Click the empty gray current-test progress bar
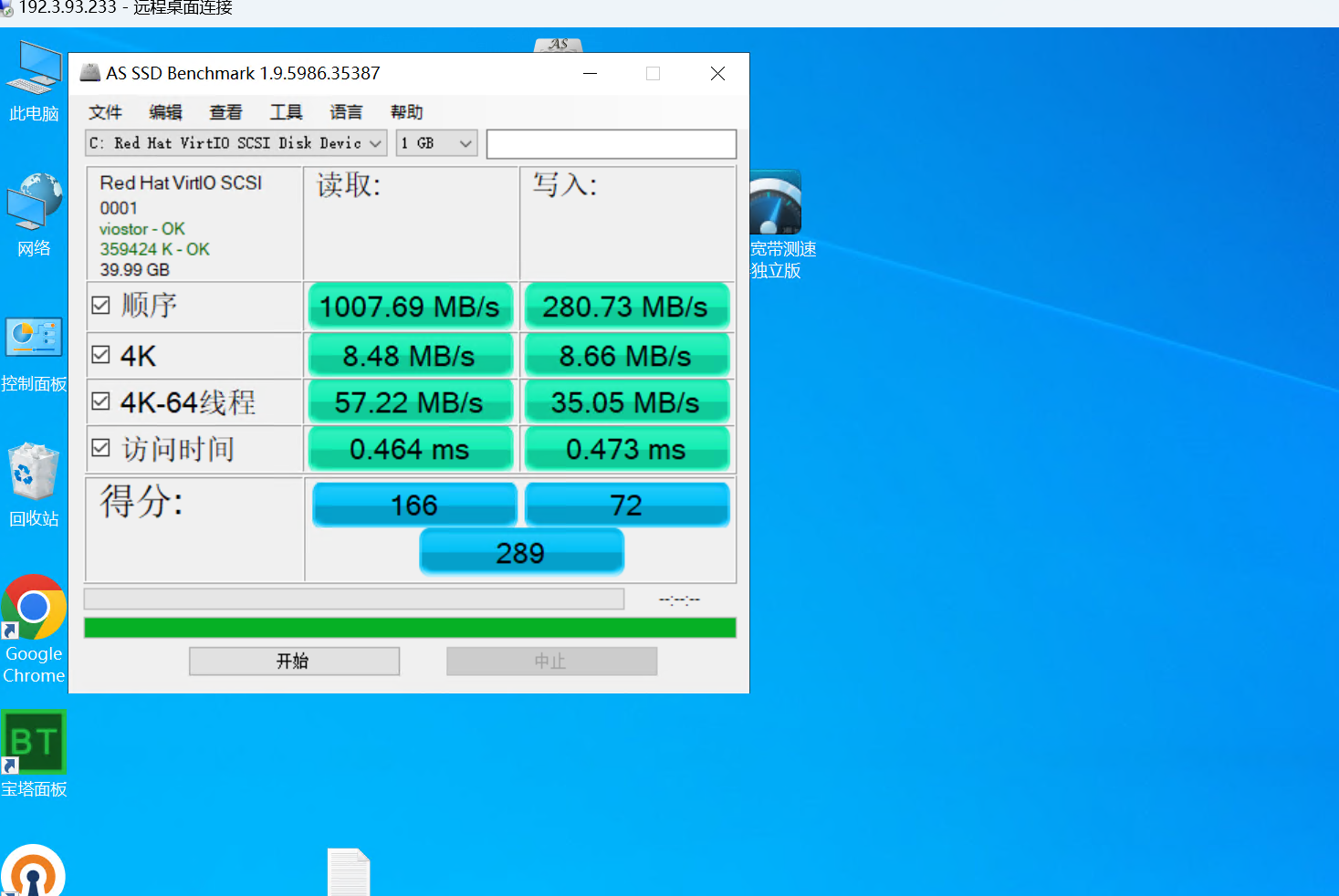This screenshot has height=896, width=1339. 354,599
